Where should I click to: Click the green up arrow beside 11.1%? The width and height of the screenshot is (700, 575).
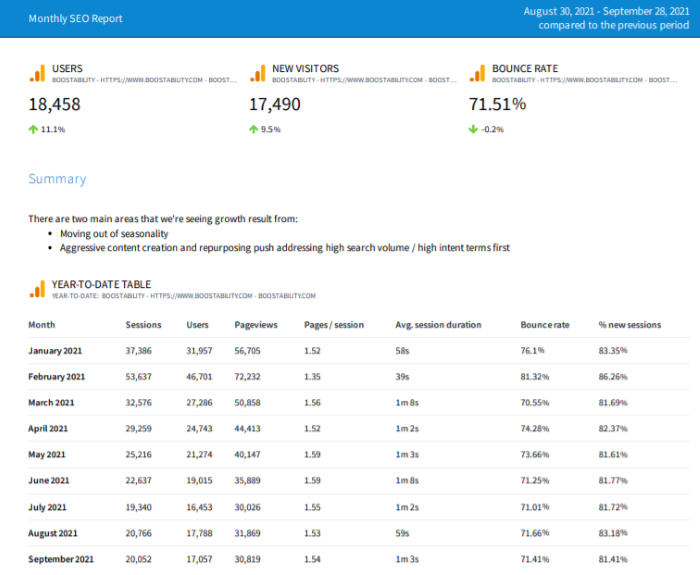33,129
